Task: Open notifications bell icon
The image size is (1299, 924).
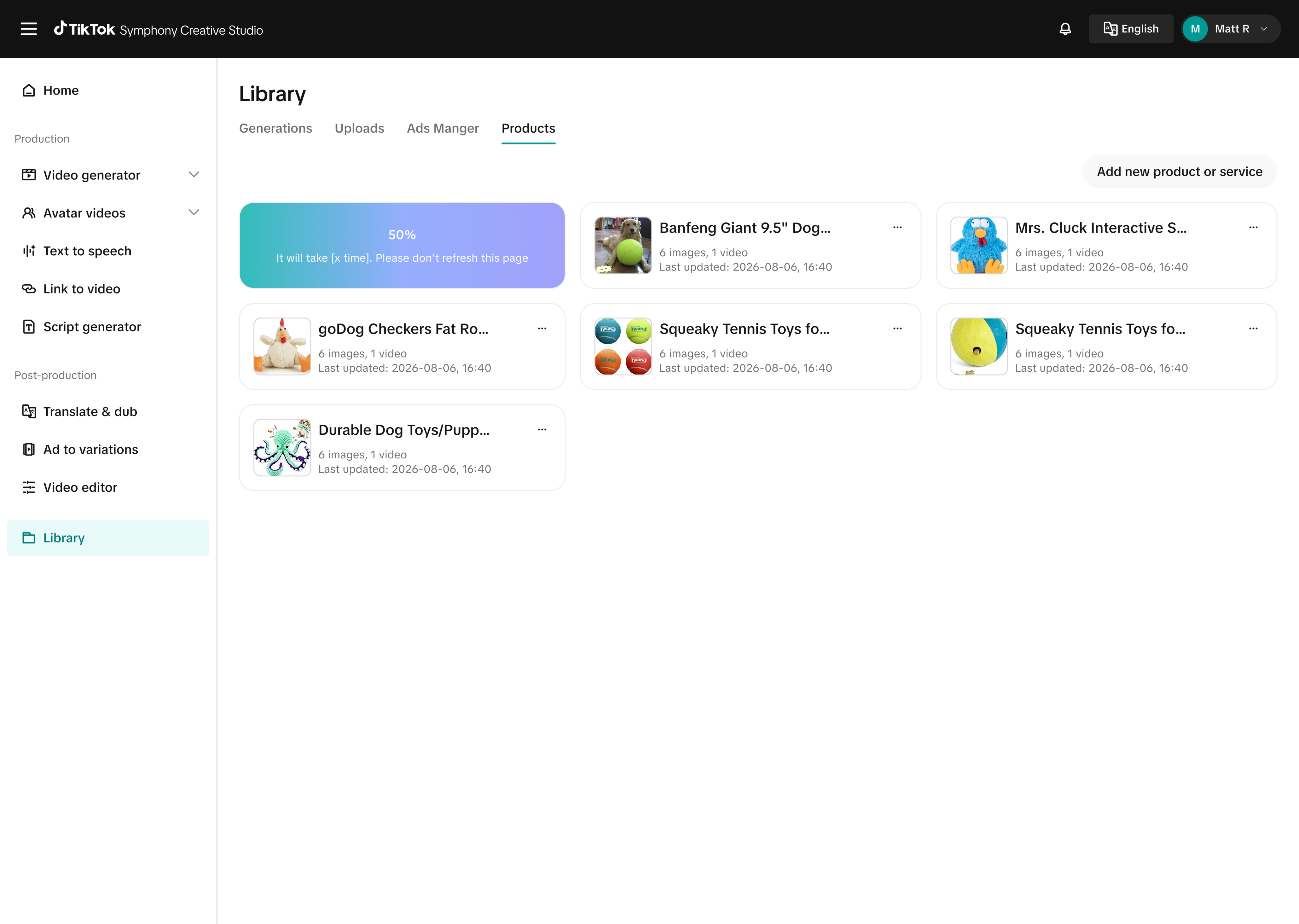Action: [x=1065, y=29]
